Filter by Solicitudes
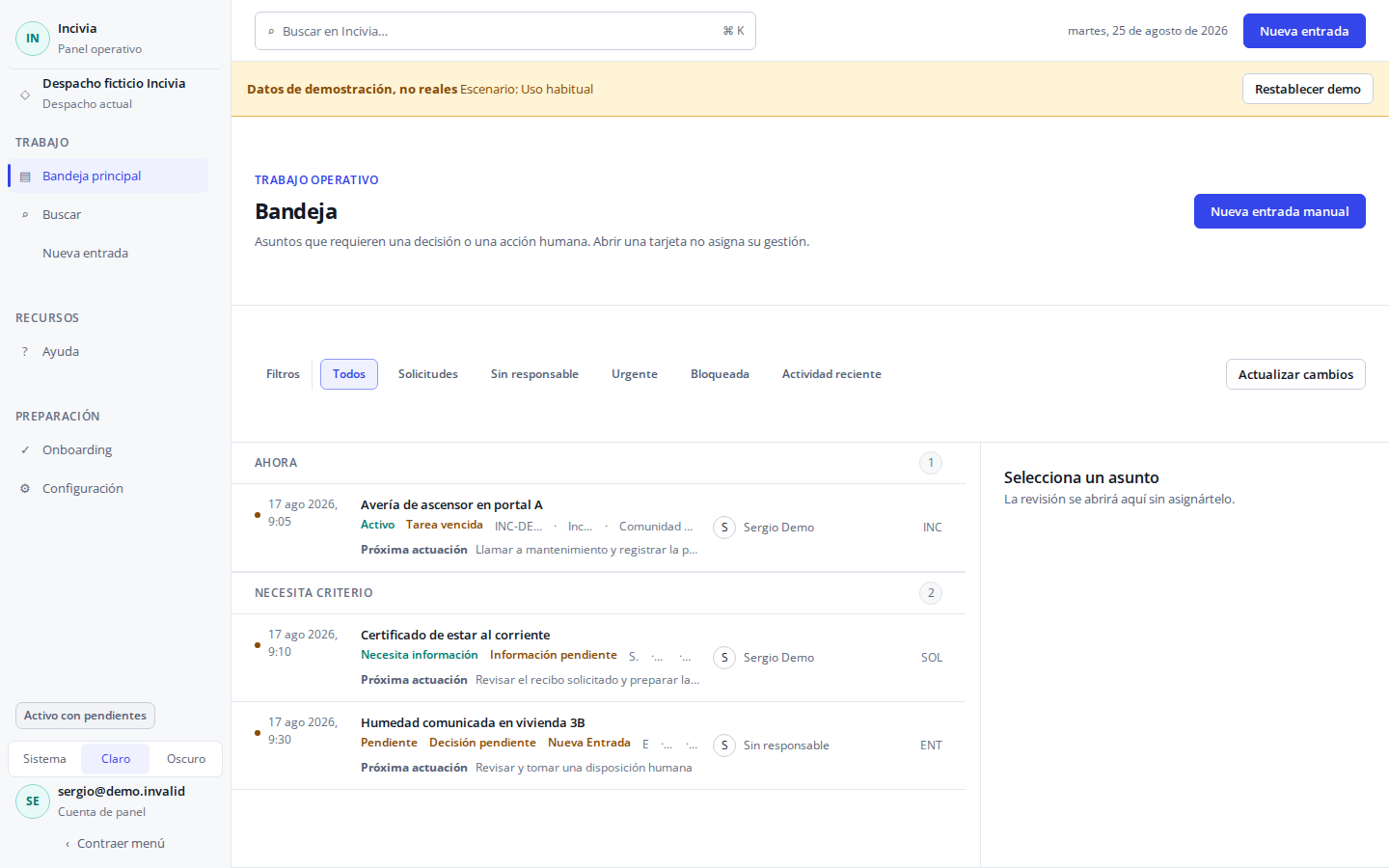Viewport: 1389px width, 868px height. (428, 374)
